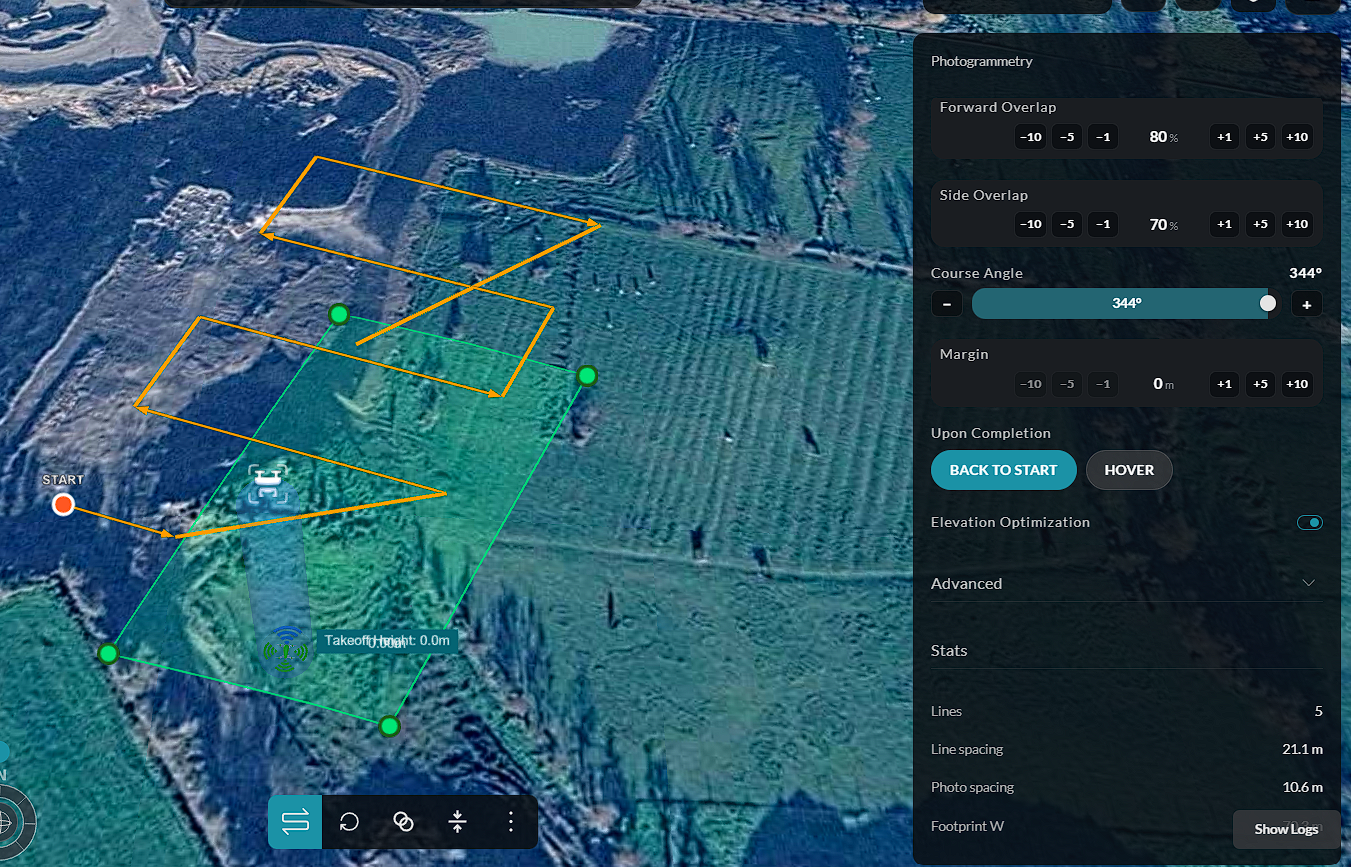This screenshot has height=867, width=1351.
Task: Click the Show Logs button
Action: coord(1286,829)
